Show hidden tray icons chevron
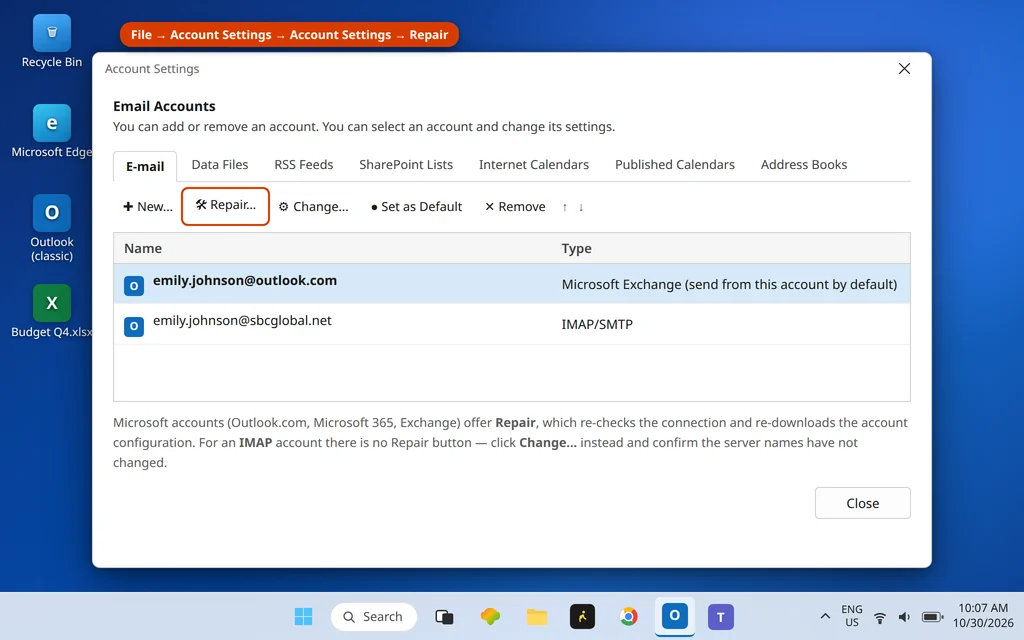This screenshot has height=640, width=1024. pos(825,616)
